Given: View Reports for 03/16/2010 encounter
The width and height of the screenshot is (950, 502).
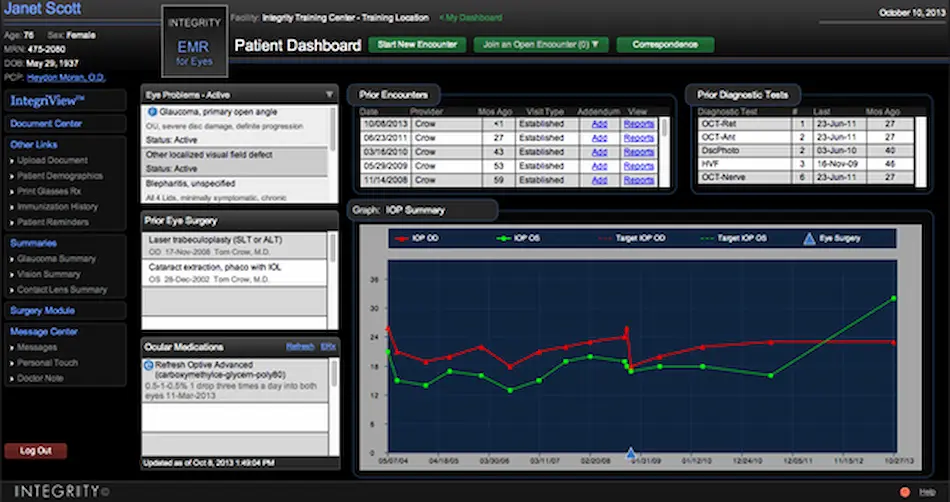Looking at the screenshot, I should [x=639, y=152].
